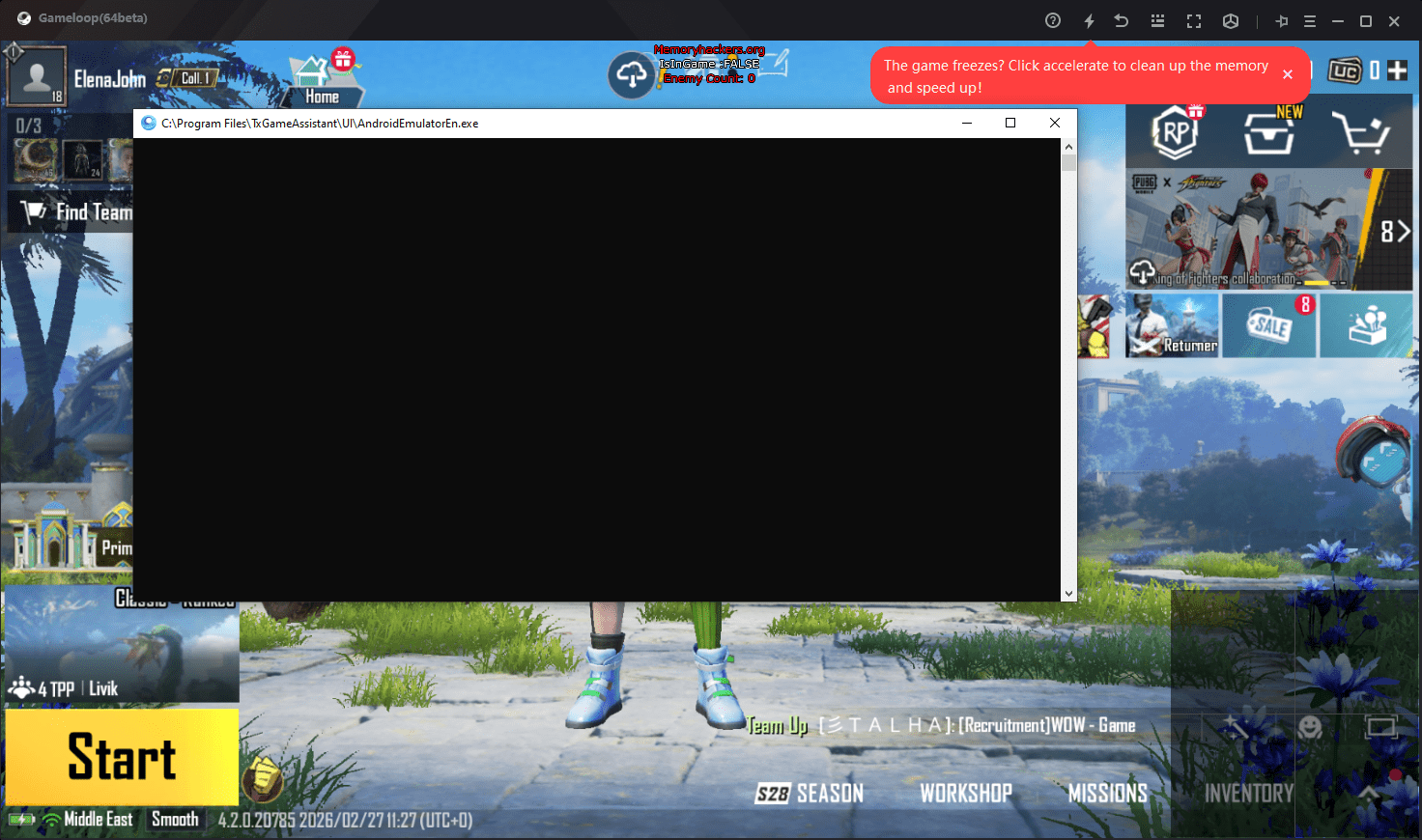
Task: Open the S28 SEASON menu
Action: coord(810,794)
